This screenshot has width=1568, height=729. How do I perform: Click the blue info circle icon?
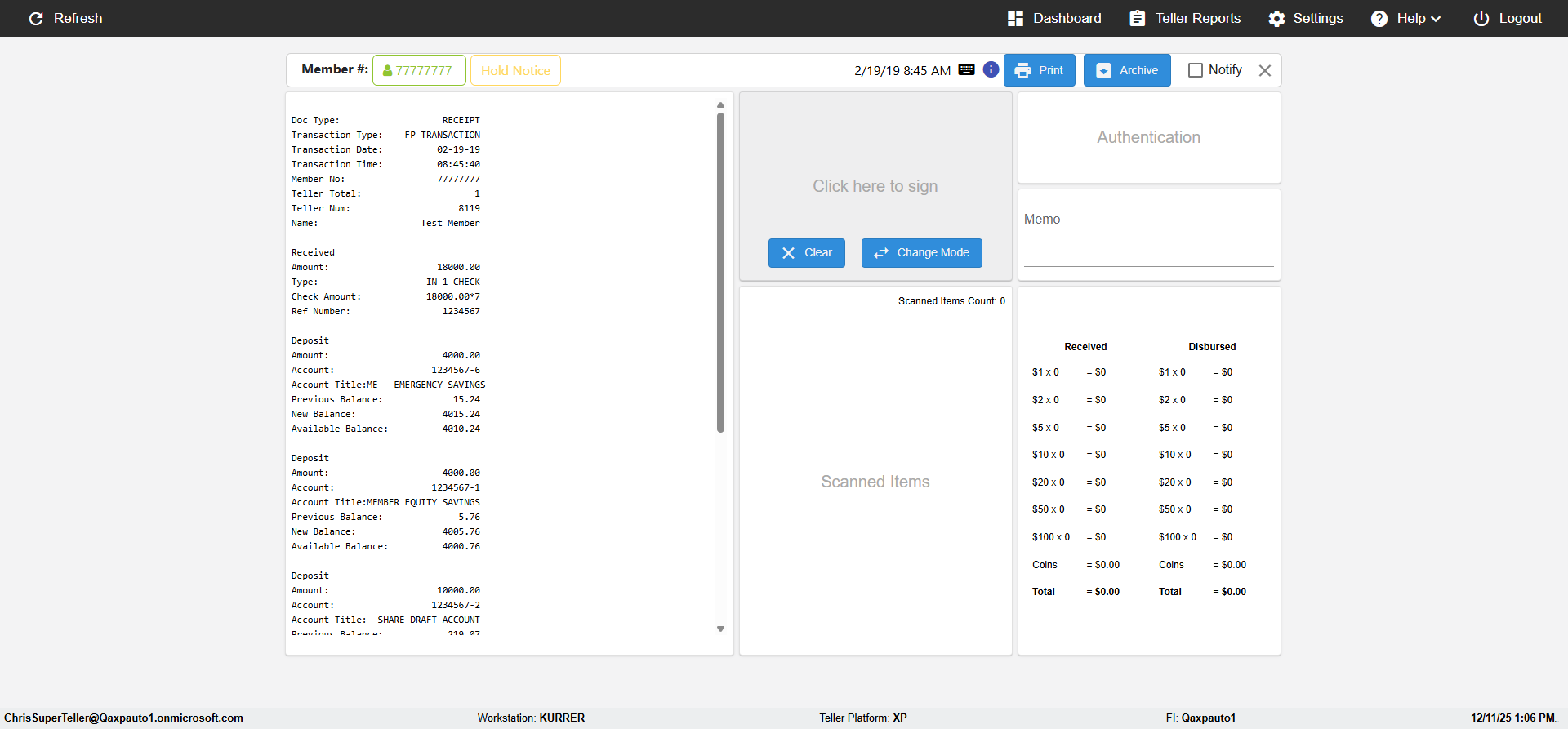991,69
